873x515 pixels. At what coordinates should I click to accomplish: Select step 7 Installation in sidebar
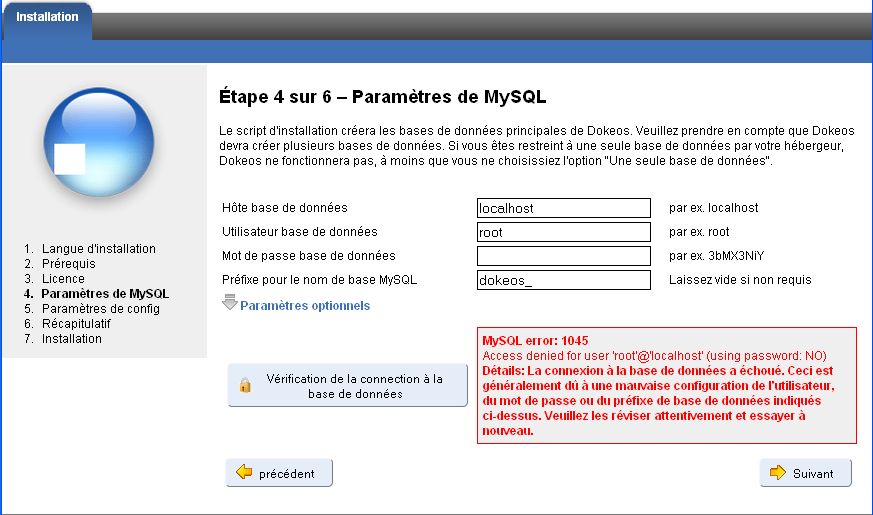71,339
